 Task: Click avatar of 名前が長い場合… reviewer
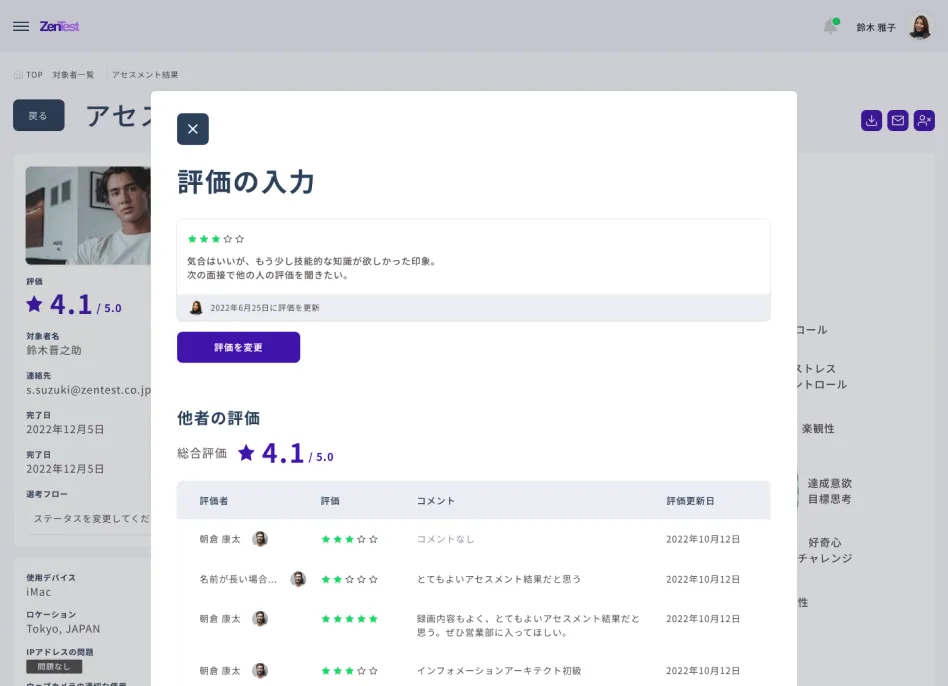point(298,579)
